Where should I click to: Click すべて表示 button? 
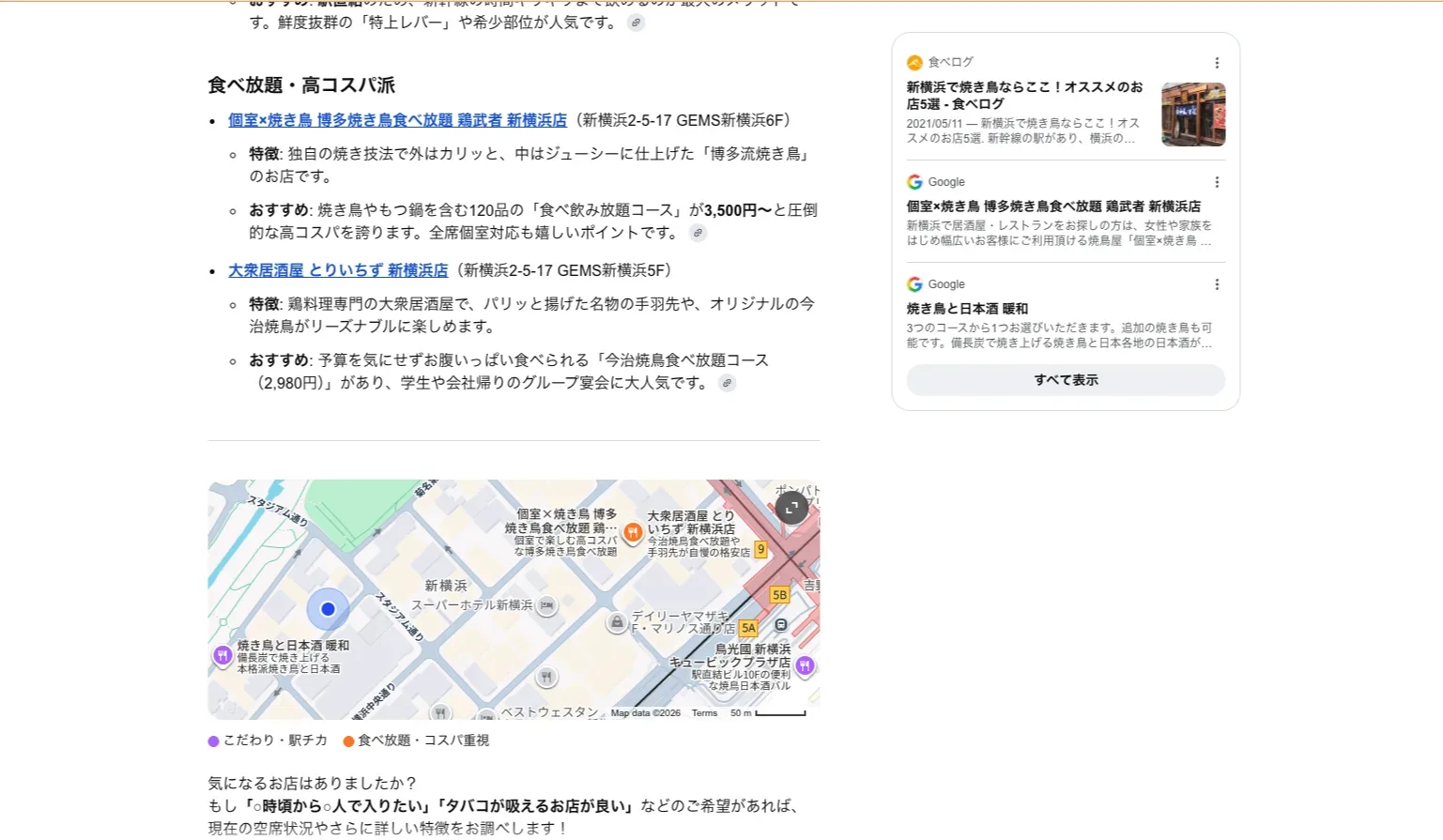pos(1066,380)
